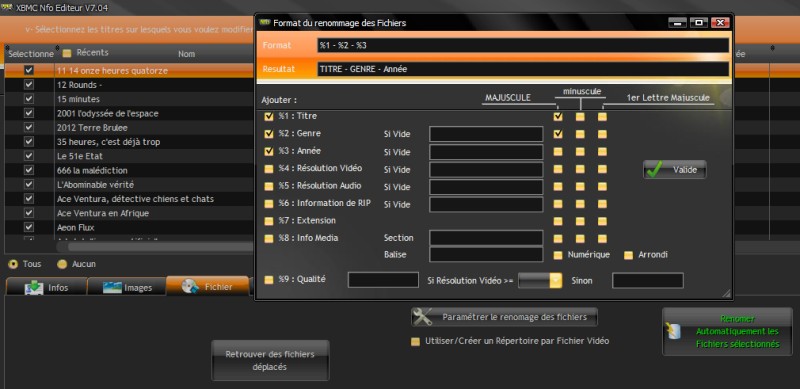Click Si Vide field for Année
Screen dimensions: 800x389
coord(486,152)
